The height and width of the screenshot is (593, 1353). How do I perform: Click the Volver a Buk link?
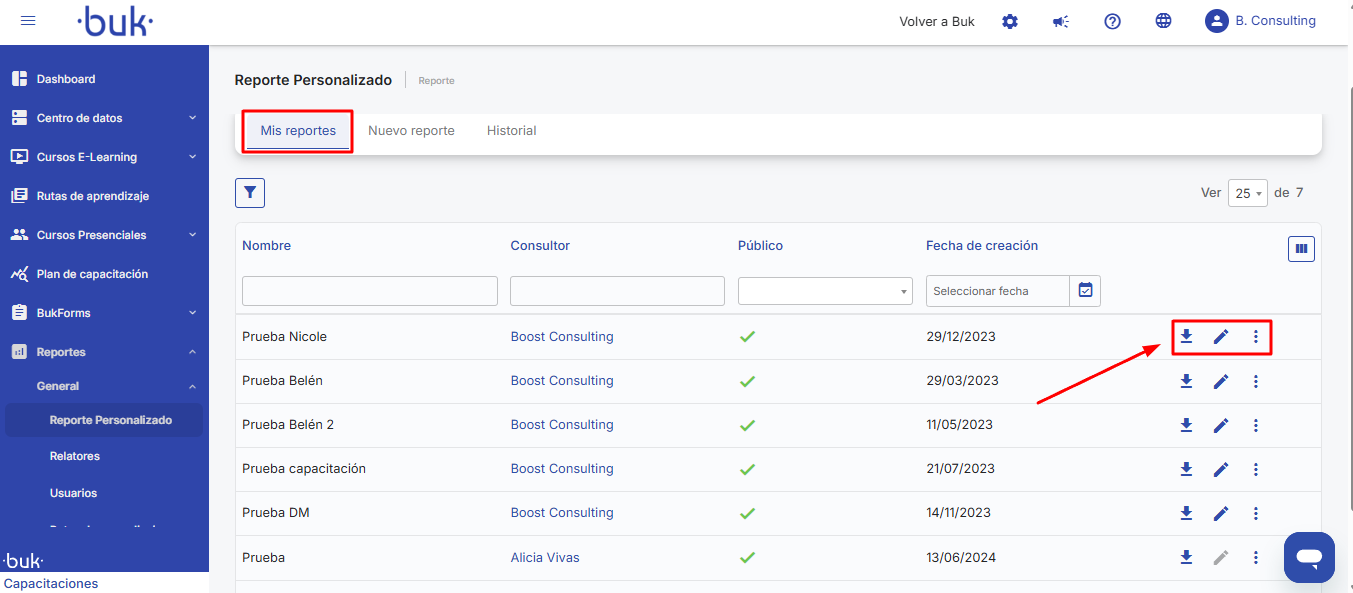(936, 21)
